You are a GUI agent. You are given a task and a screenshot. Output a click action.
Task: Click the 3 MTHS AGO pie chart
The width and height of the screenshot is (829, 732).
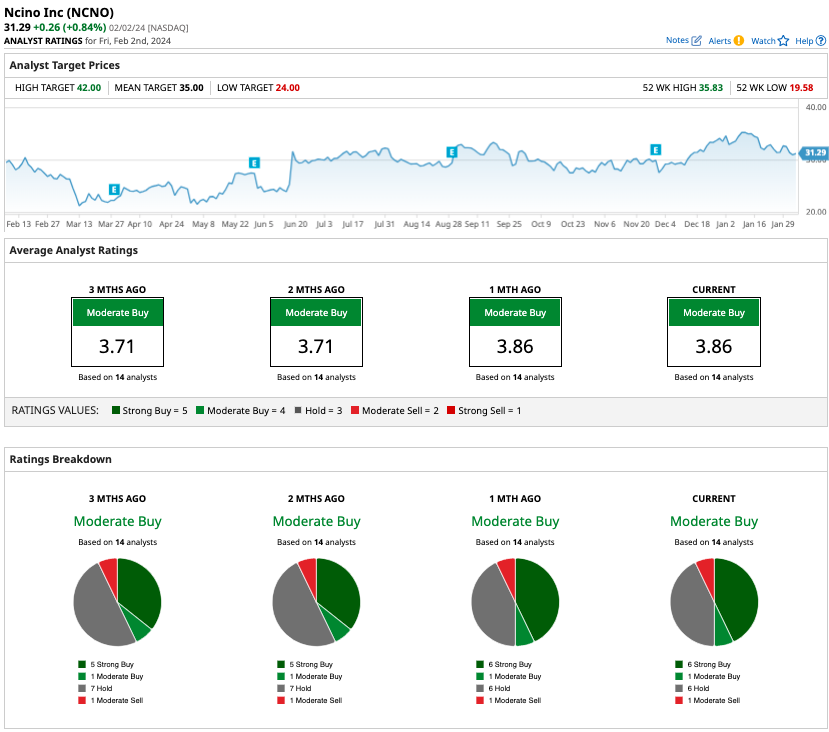[117, 602]
